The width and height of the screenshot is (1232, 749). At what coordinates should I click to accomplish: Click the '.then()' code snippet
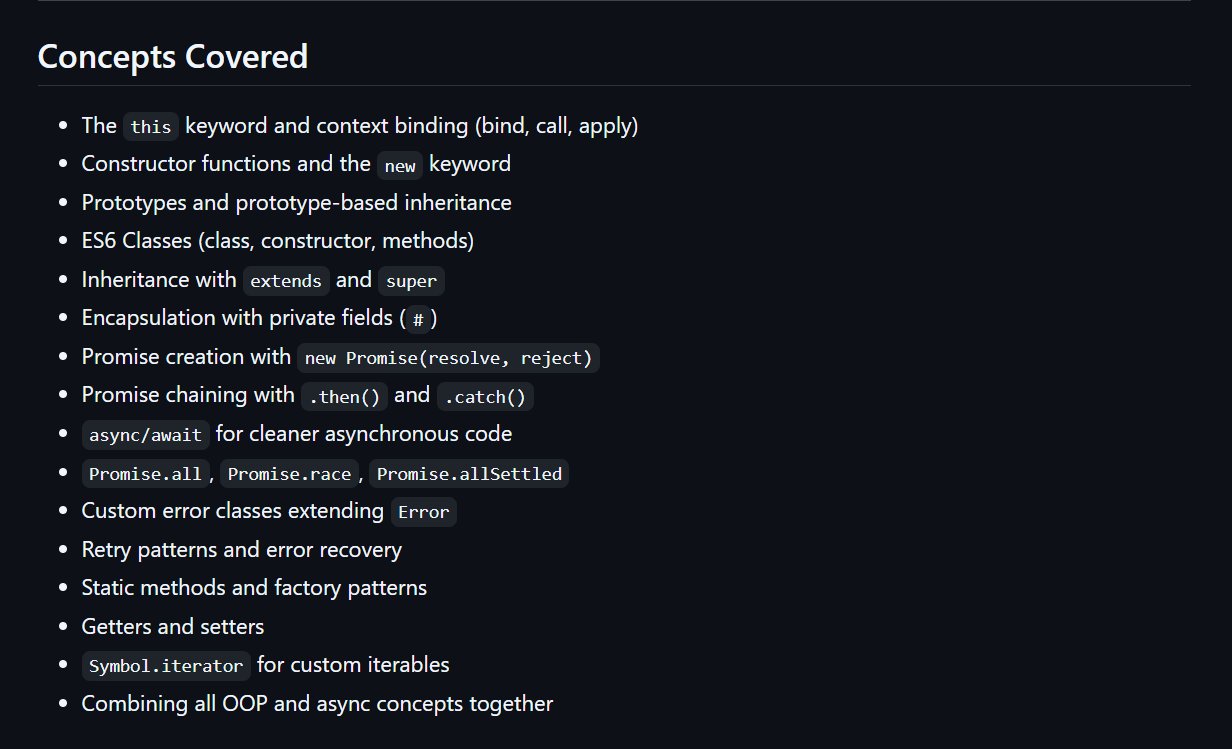[x=344, y=396]
